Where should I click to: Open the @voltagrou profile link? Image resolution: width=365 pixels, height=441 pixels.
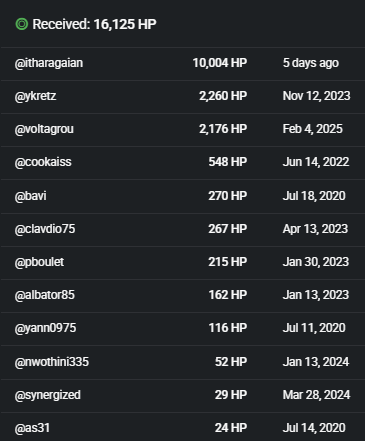(44, 129)
